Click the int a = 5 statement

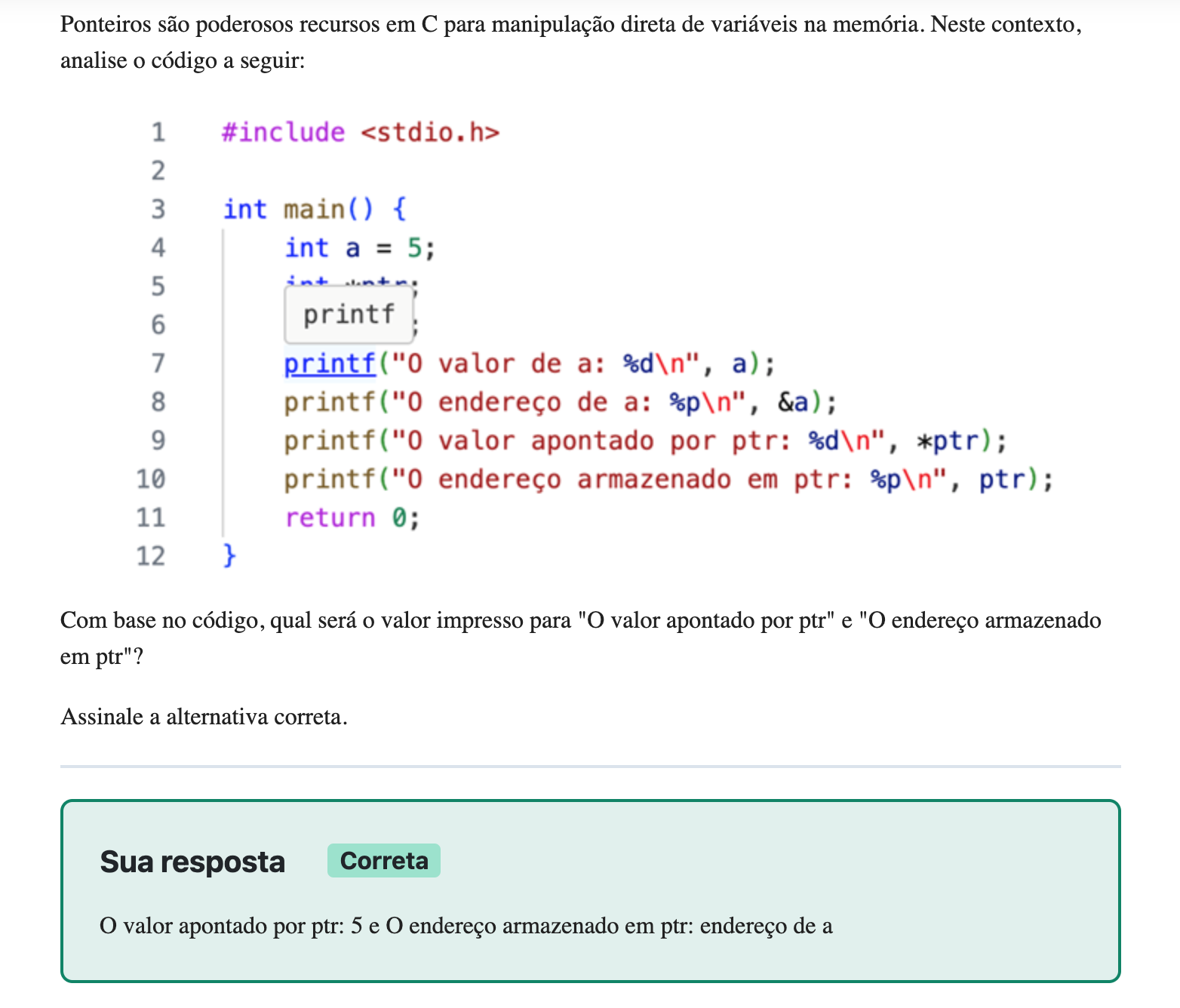[359, 247]
